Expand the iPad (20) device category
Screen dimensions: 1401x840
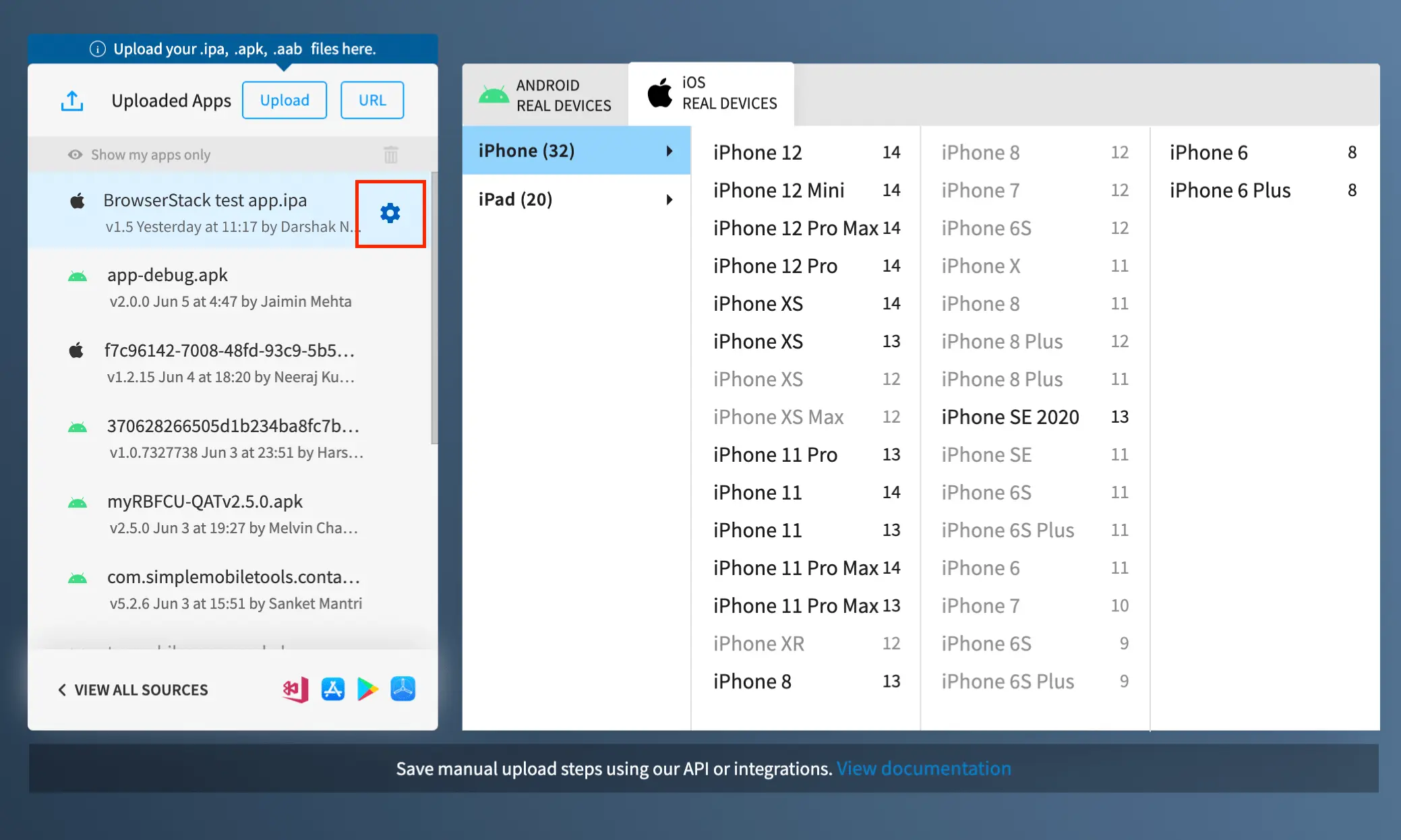tap(576, 199)
